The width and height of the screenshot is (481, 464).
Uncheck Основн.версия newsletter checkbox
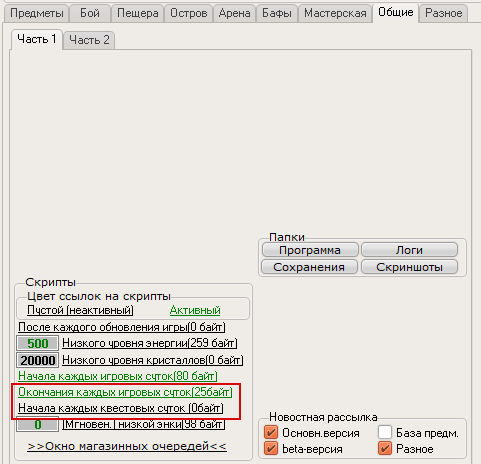tap(271, 433)
